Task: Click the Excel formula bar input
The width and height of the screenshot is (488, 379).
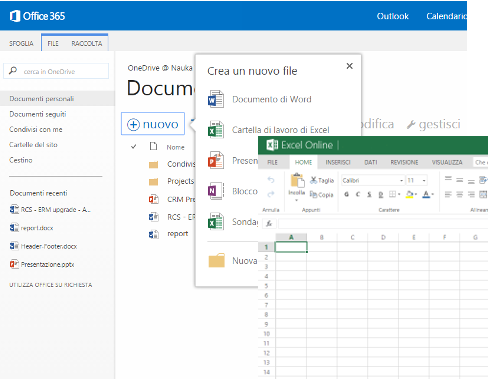Action: [x=383, y=223]
